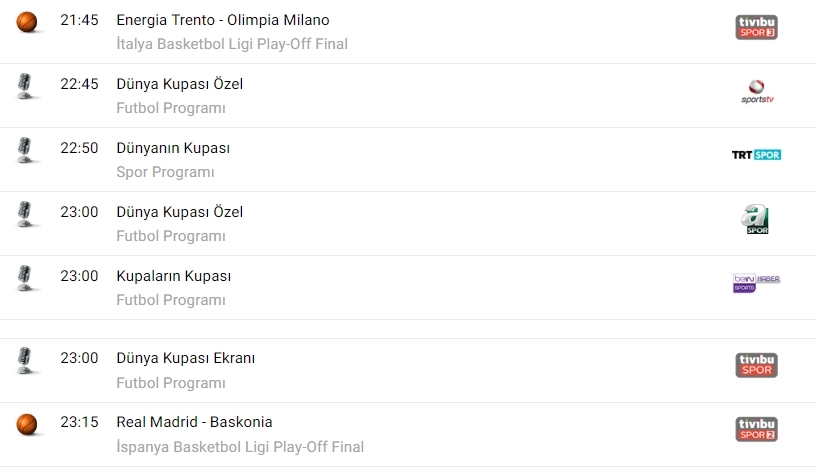
Task: Click İtalya Basketbol Ligi Play-Off Final subtitle
Action: (232, 44)
